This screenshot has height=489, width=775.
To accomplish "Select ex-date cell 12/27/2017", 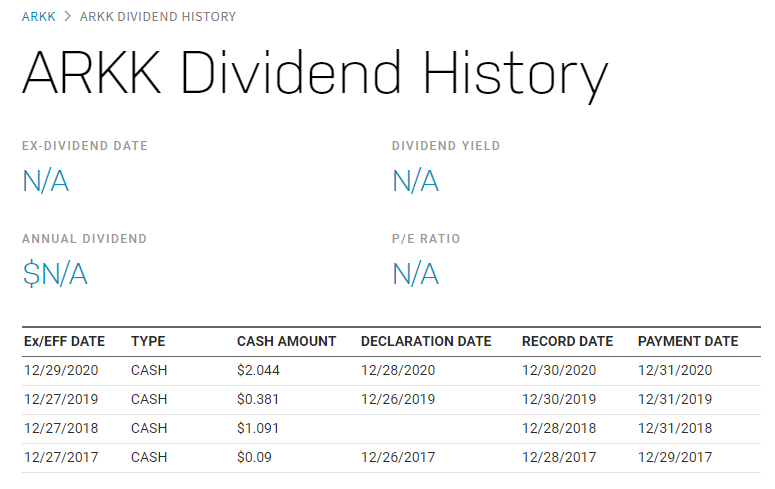I will pyautogui.click(x=61, y=457).
